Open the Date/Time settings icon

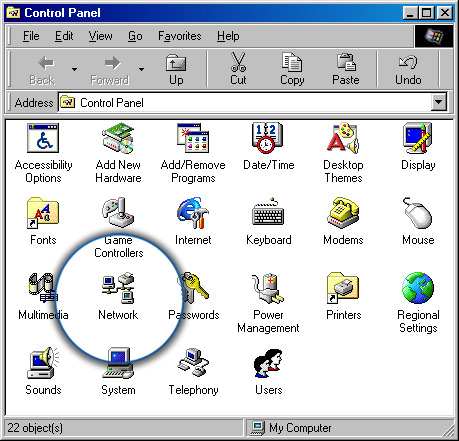268,138
